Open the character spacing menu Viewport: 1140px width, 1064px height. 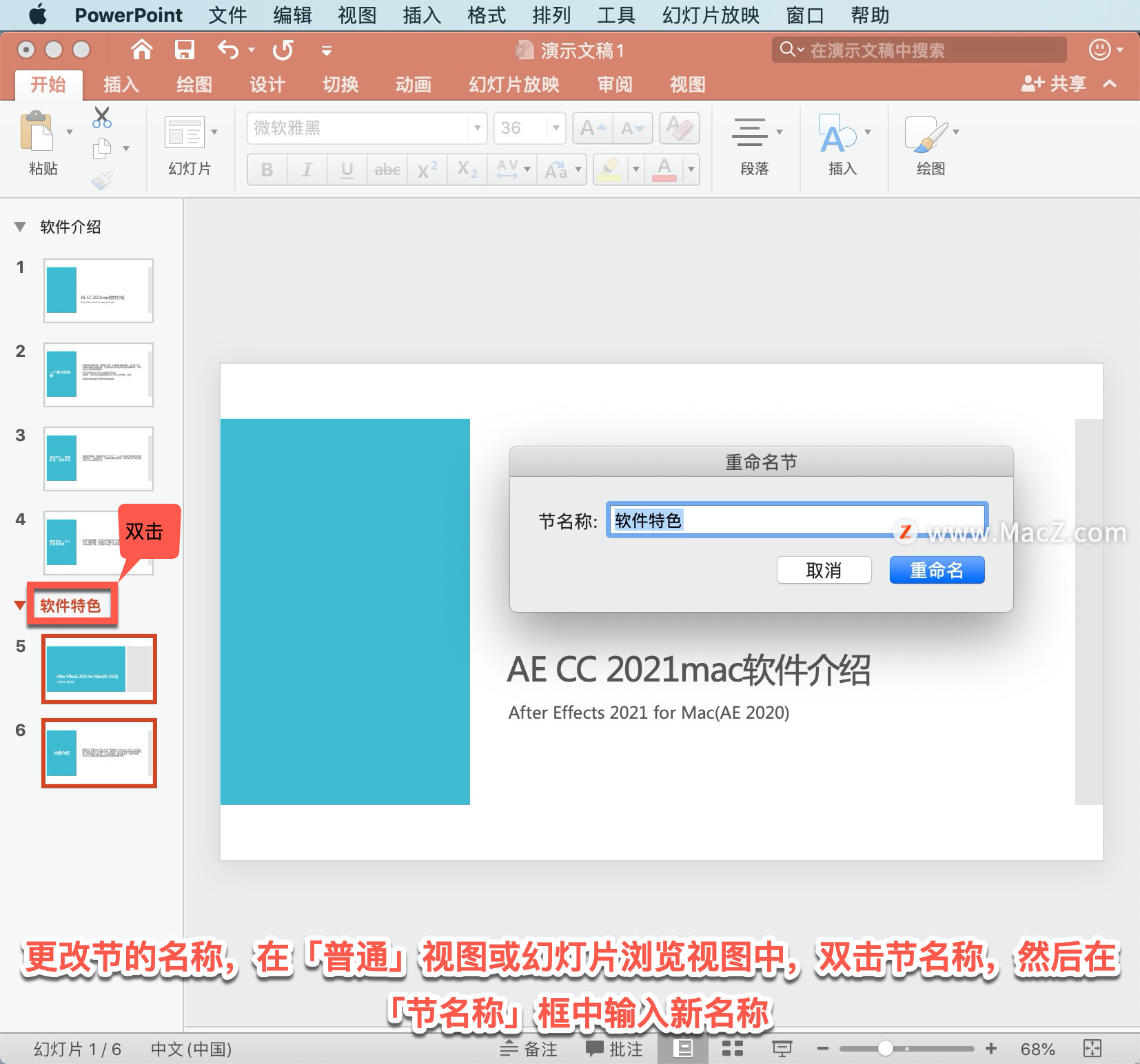[x=513, y=170]
